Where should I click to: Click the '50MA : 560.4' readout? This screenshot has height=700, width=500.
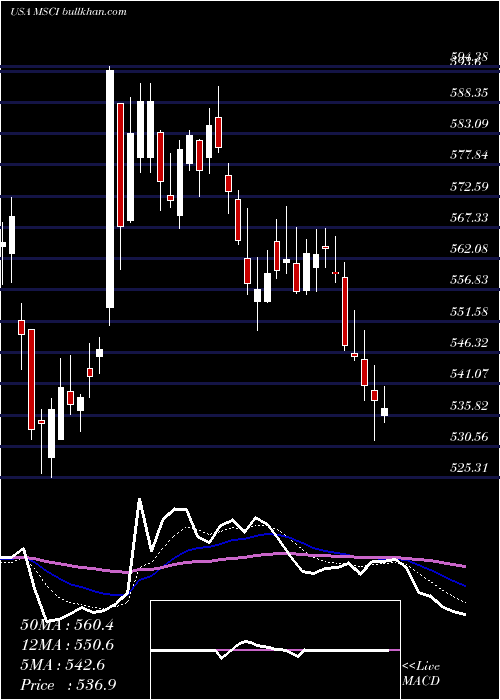(x=67, y=624)
